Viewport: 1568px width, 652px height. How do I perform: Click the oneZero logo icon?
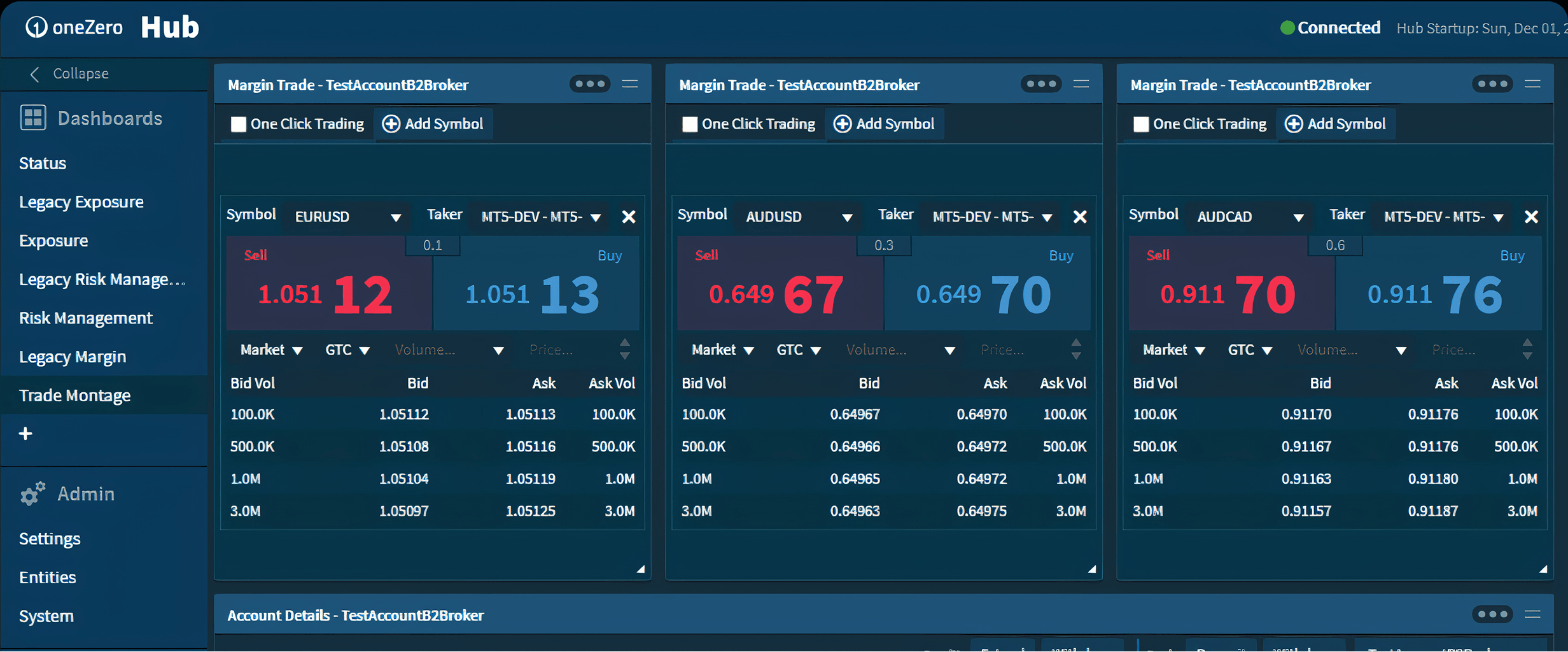[36, 27]
